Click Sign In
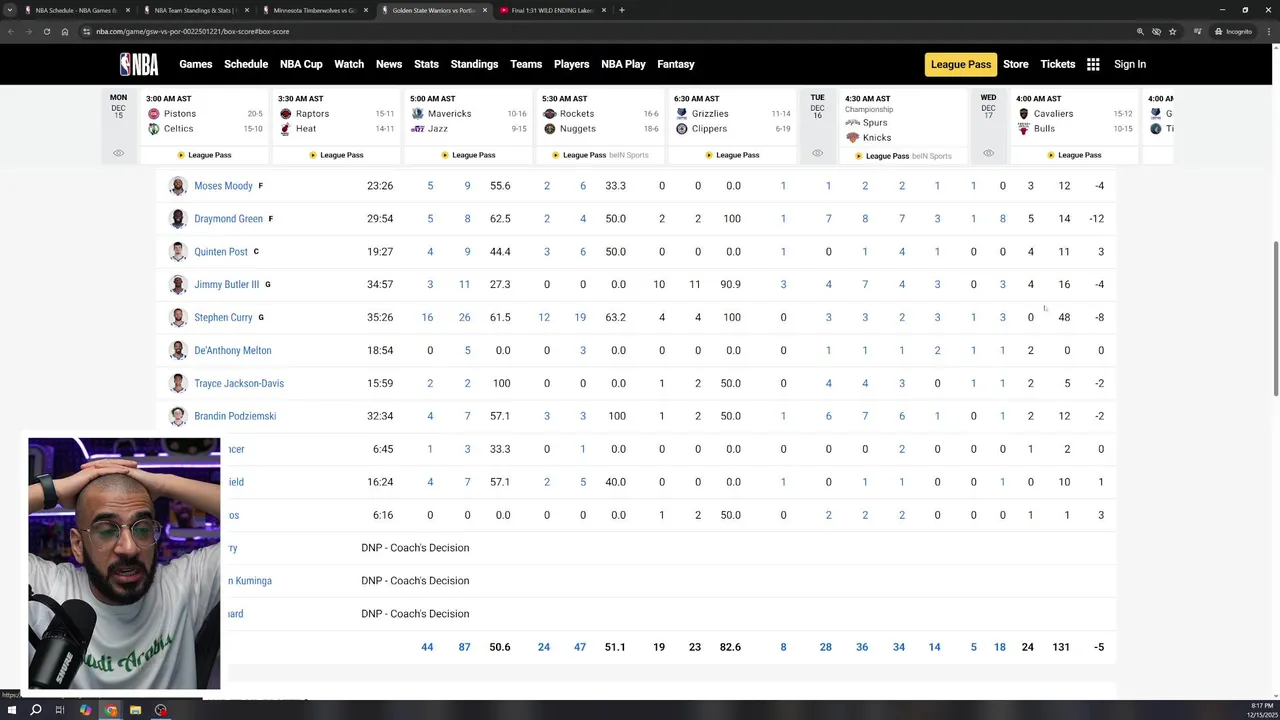1280x720 pixels. click(x=1130, y=64)
